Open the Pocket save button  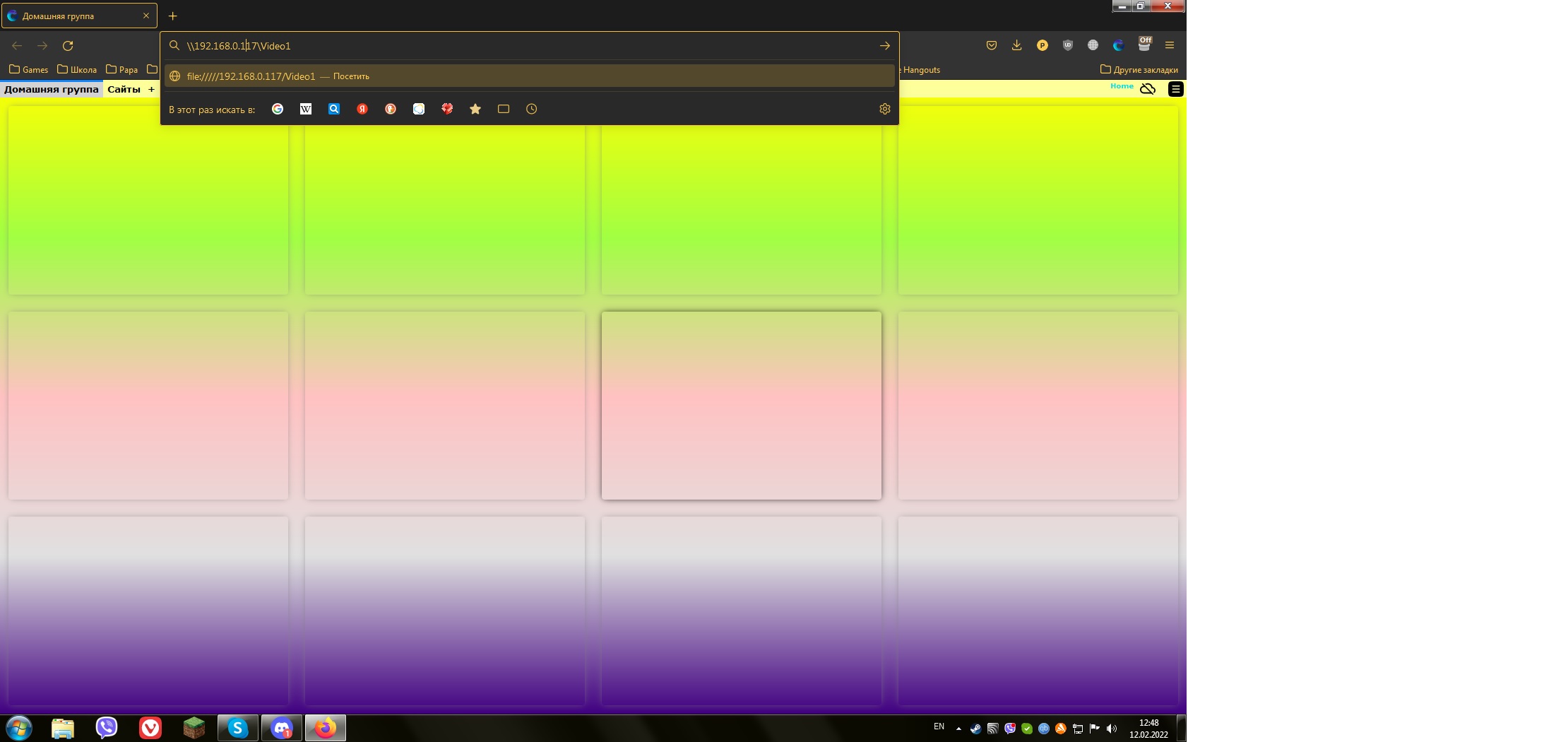coord(992,45)
